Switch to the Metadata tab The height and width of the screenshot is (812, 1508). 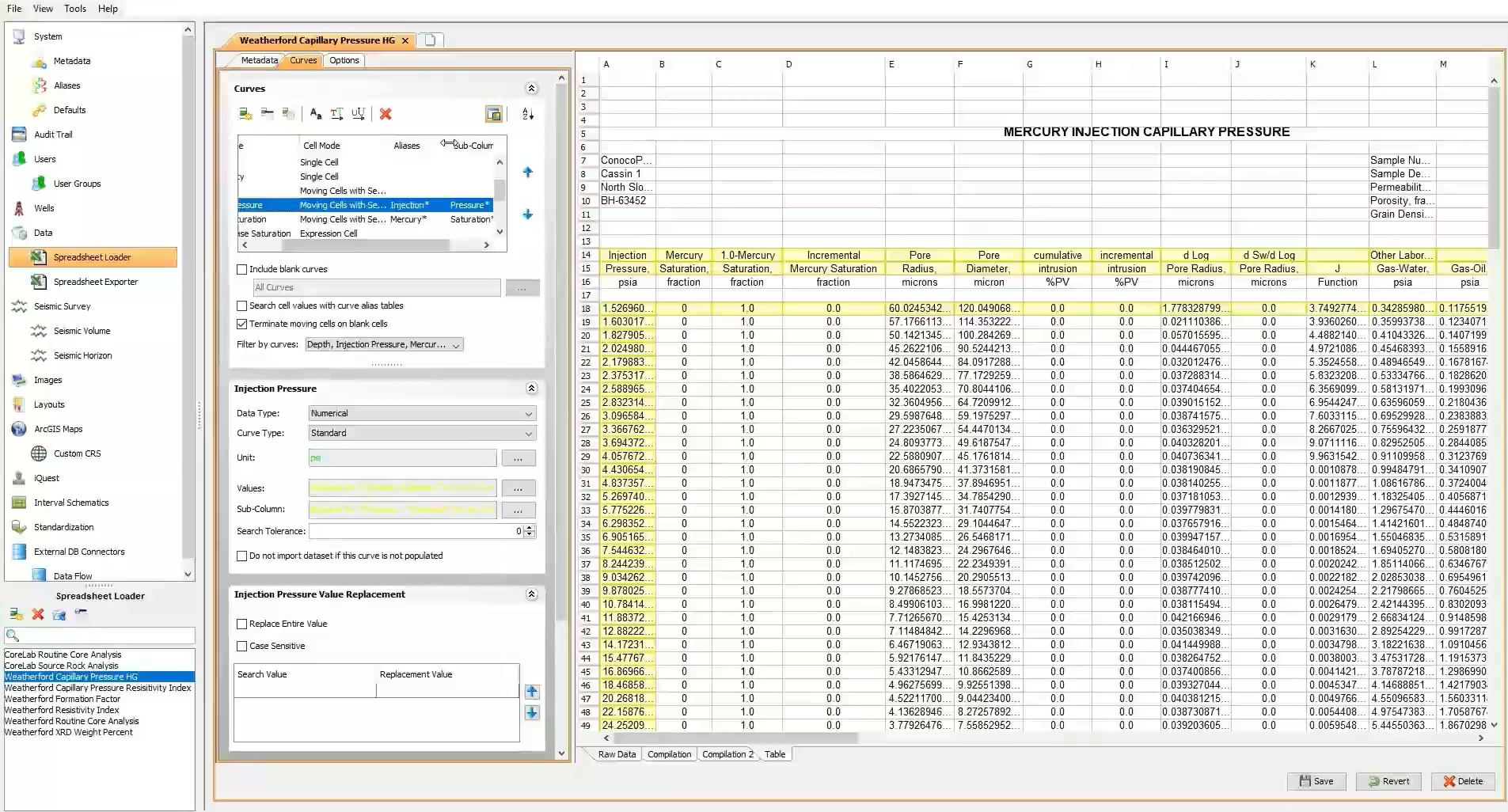click(x=260, y=60)
